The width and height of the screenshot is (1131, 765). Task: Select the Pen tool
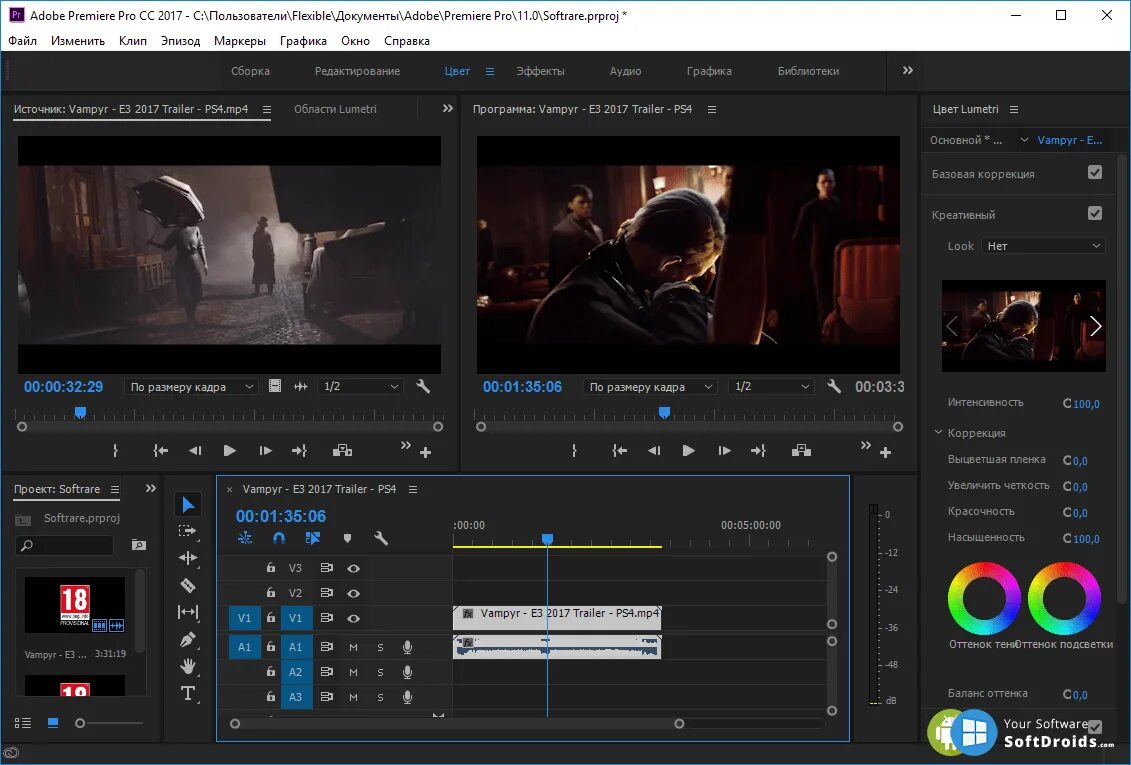(188, 639)
